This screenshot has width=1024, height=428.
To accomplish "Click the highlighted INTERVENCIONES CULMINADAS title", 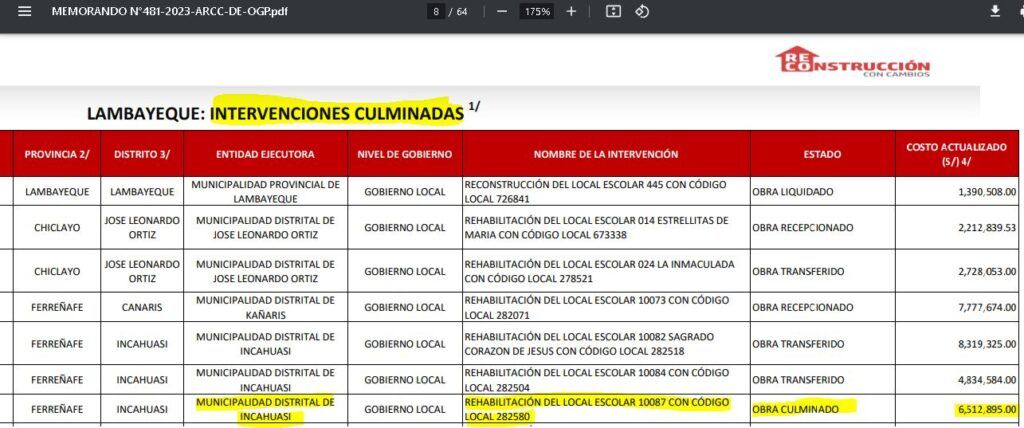I will coord(337,113).
